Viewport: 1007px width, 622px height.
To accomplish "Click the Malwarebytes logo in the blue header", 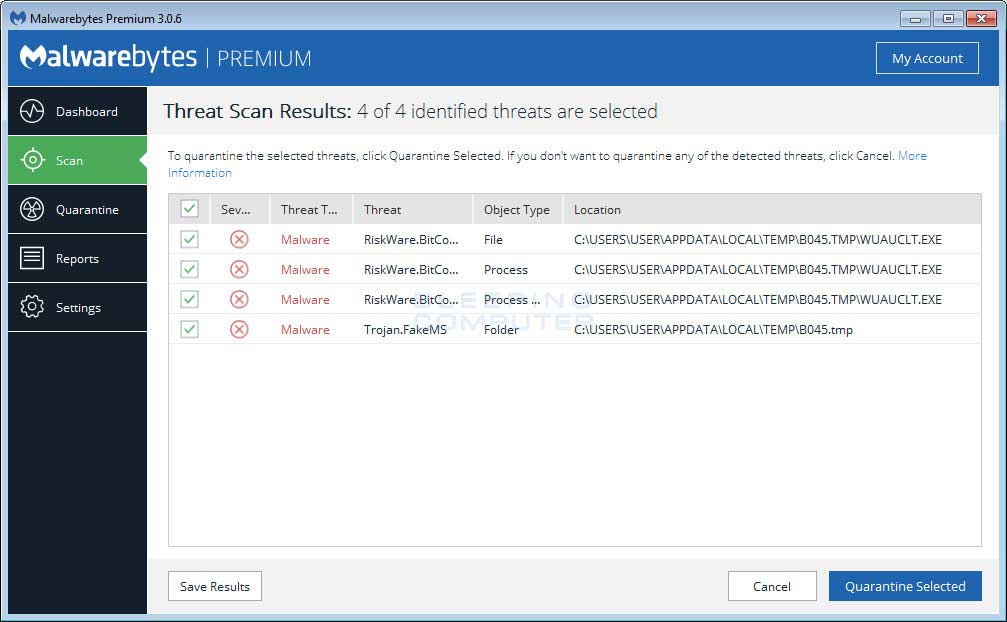I will tap(108, 57).
